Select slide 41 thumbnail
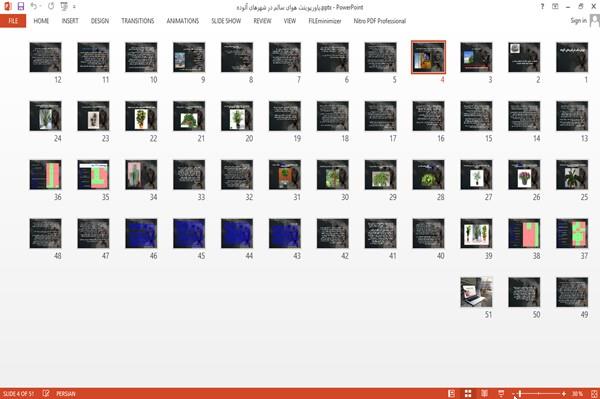 coord(380,233)
